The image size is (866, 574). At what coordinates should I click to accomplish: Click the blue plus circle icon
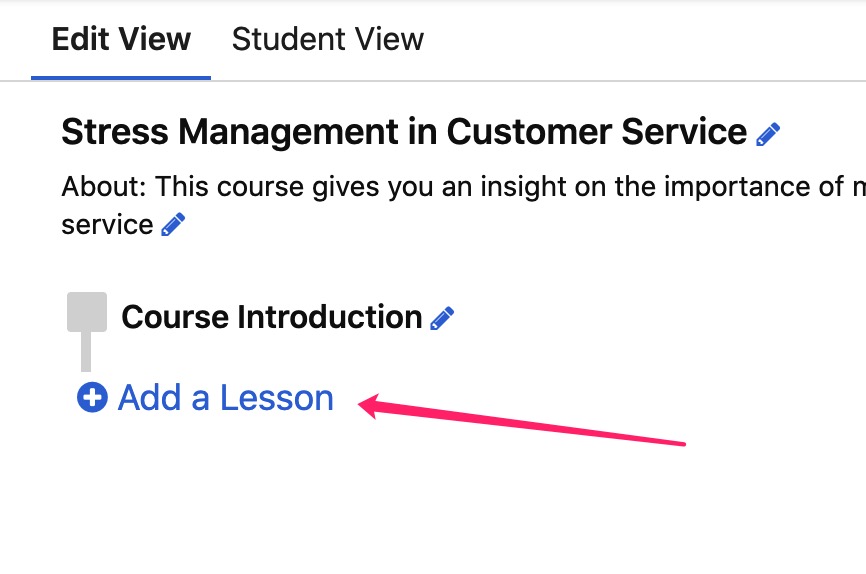click(92, 397)
